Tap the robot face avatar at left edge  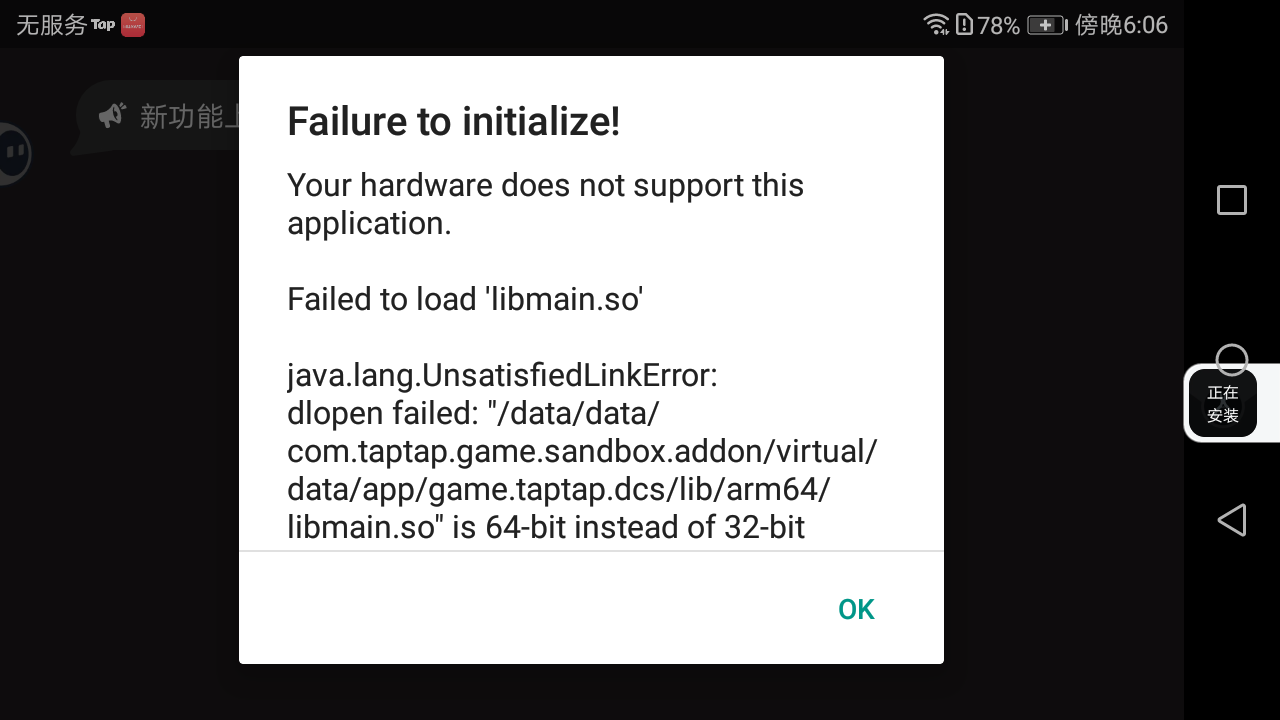pos(13,154)
